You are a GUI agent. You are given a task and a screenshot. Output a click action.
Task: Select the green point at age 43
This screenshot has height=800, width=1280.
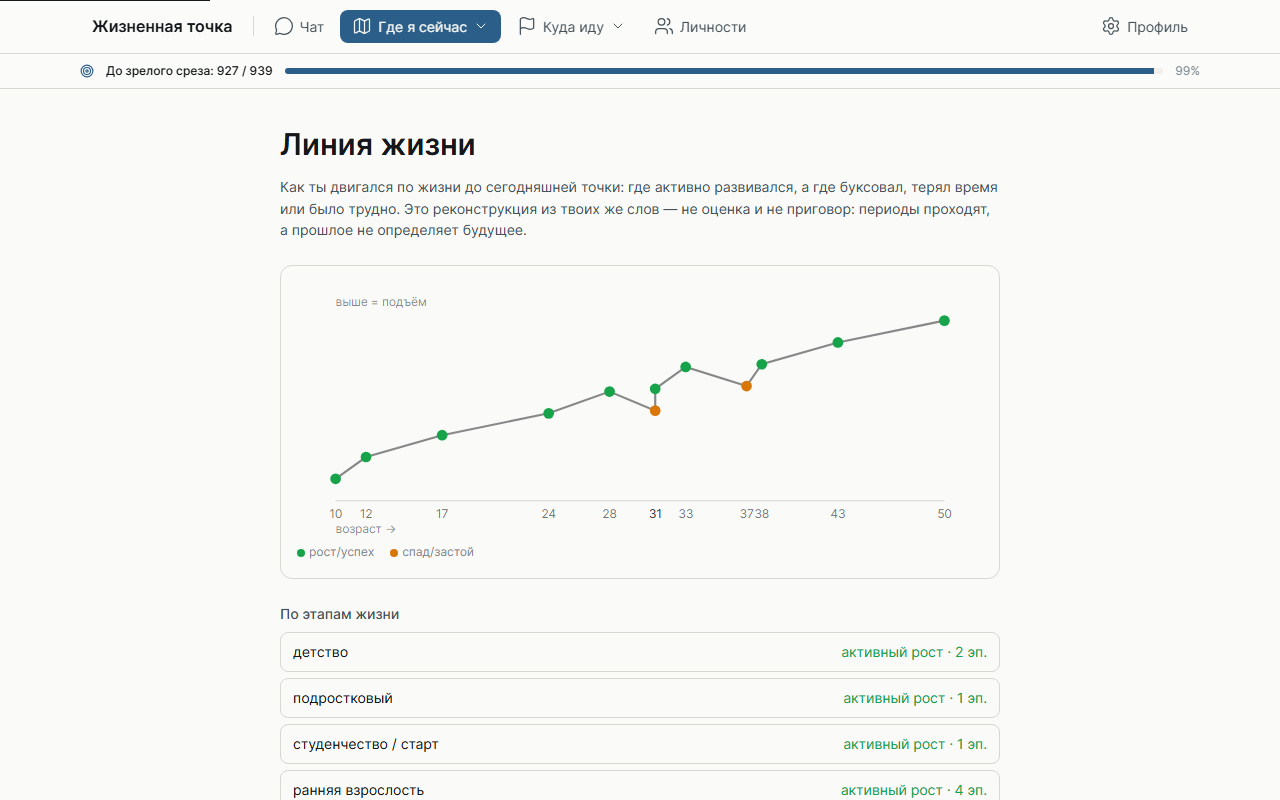[838, 342]
